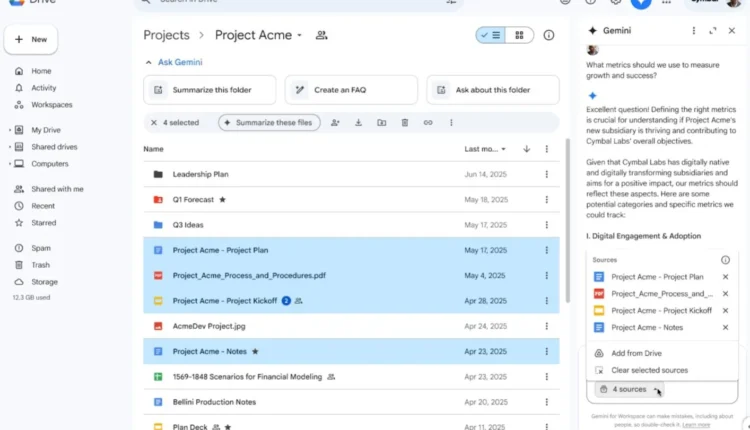Switch to grid layout view
Viewport: 750px width, 430px height.
(x=519, y=35)
